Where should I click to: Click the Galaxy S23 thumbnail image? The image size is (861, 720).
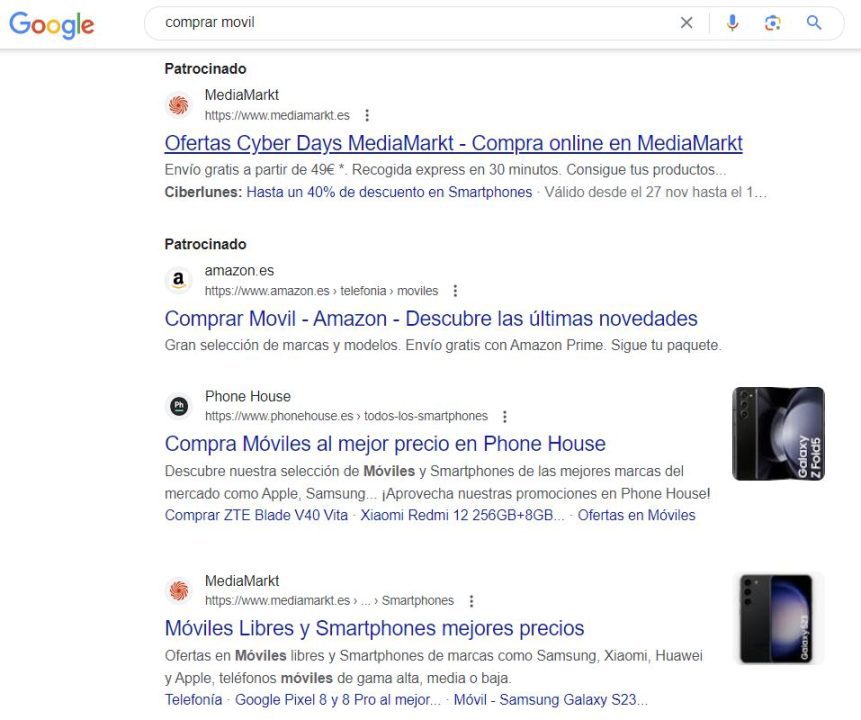click(779, 618)
